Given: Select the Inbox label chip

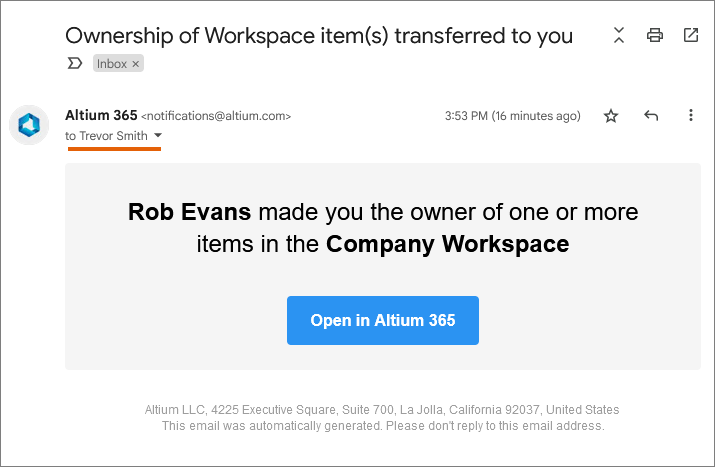Looking at the screenshot, I should (112, 64).
